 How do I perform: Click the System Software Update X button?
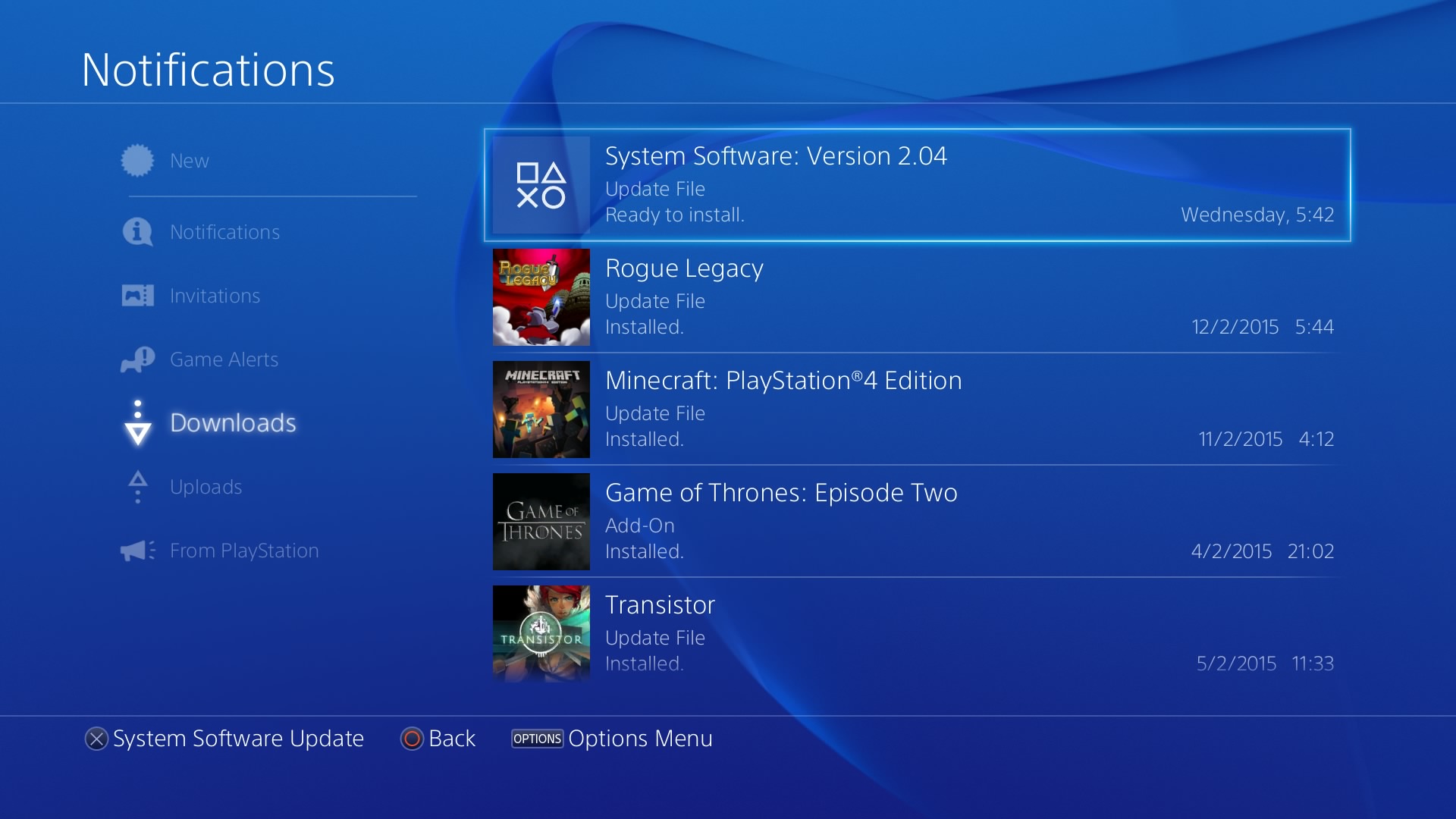coord(96,739)
